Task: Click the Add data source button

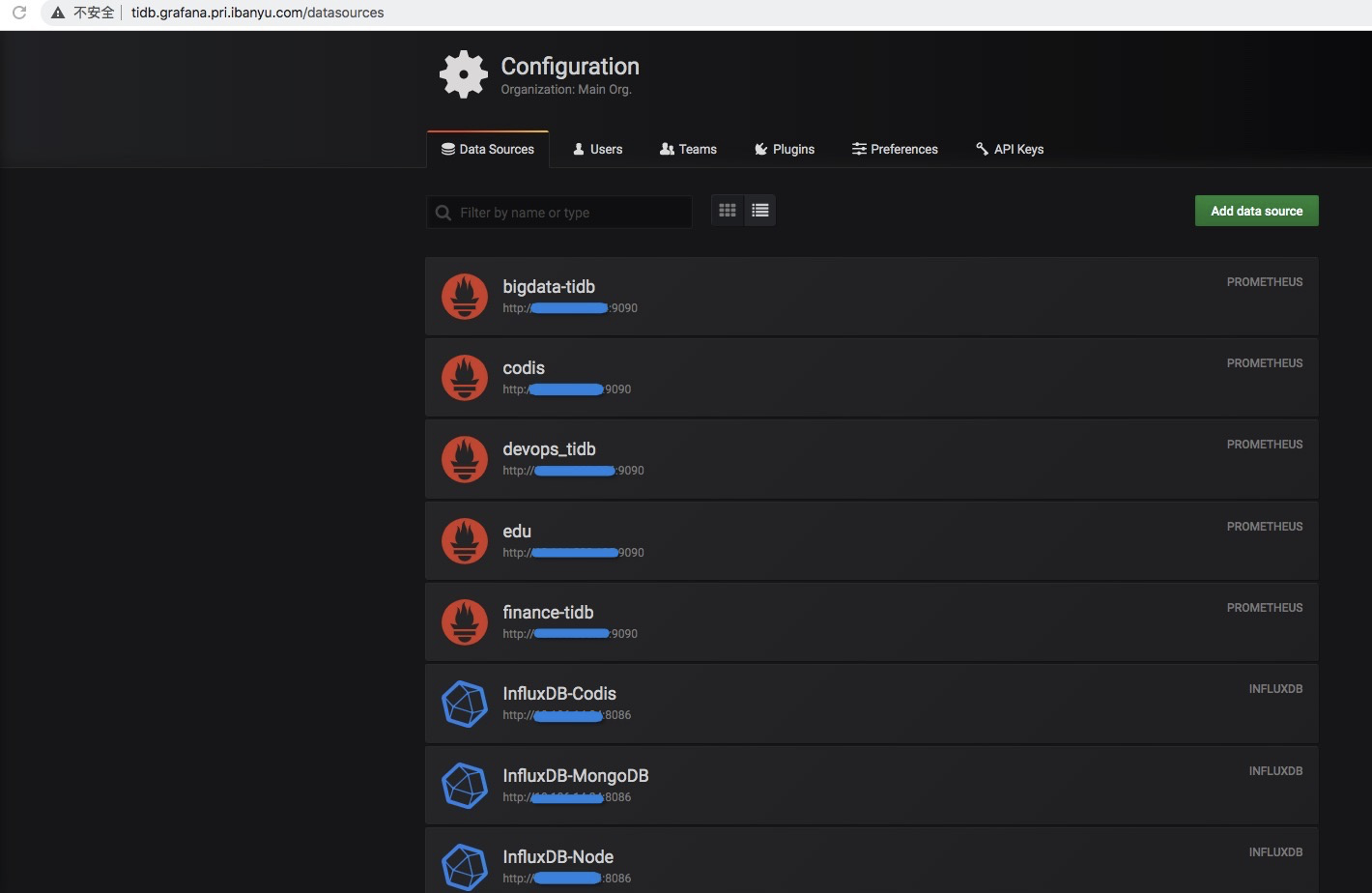Action: click(x=1257, y=211)
